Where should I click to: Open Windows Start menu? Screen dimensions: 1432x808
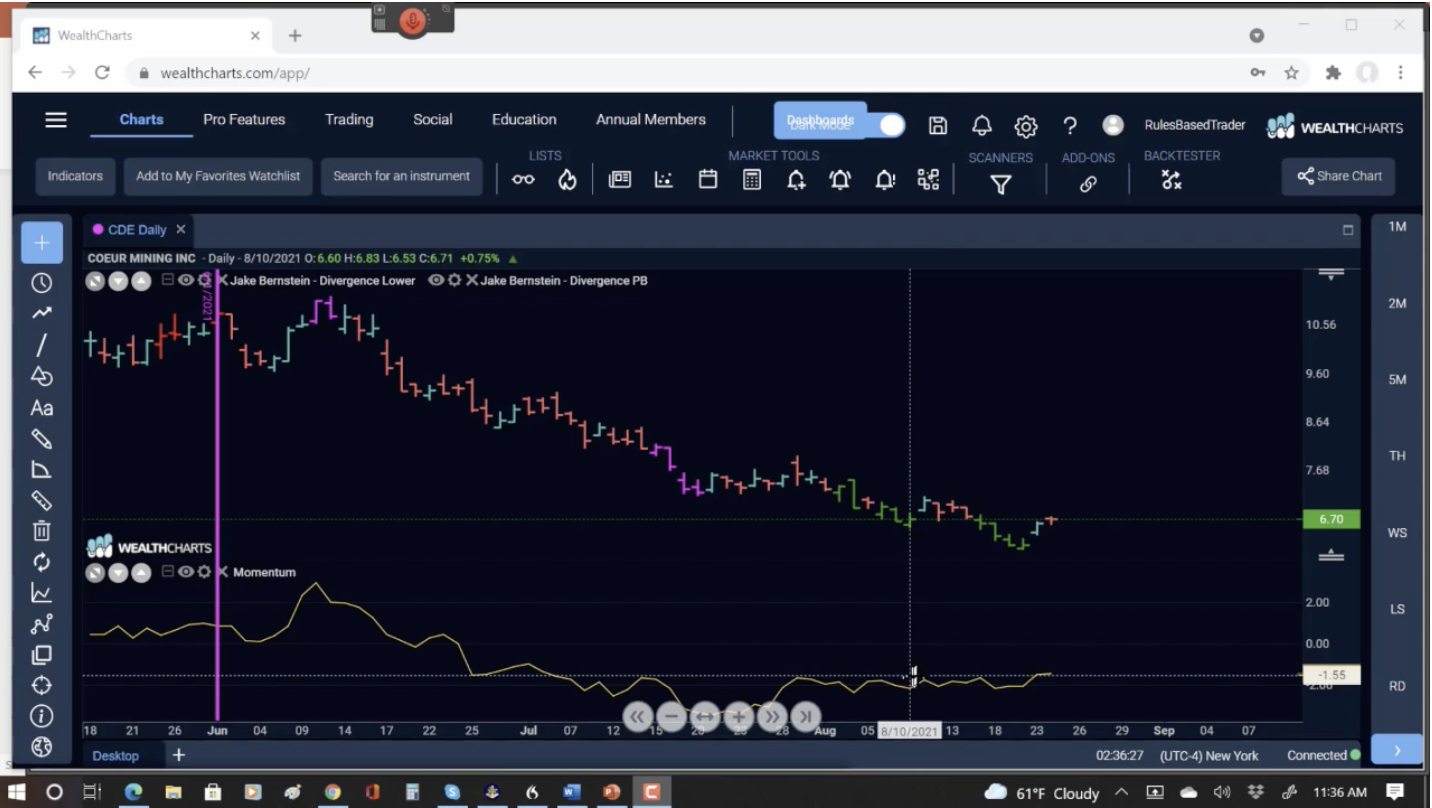click(17, 792)
